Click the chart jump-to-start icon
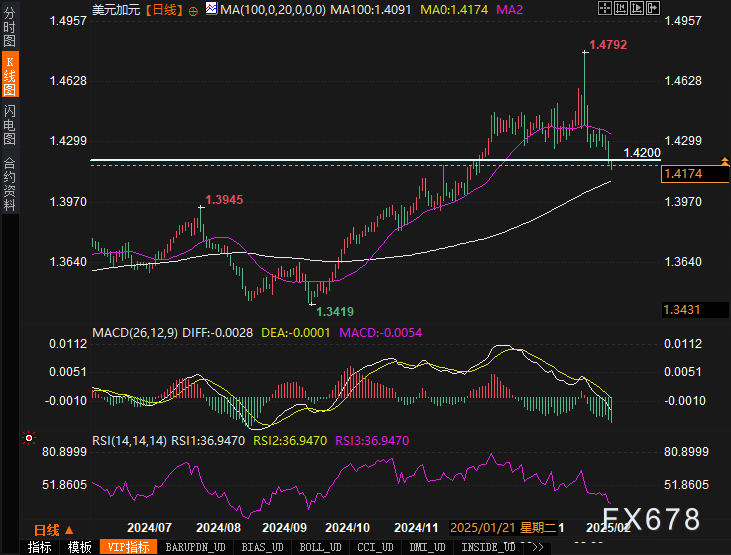Viewport: 731px width, 555px height. [x=621, y=8]
